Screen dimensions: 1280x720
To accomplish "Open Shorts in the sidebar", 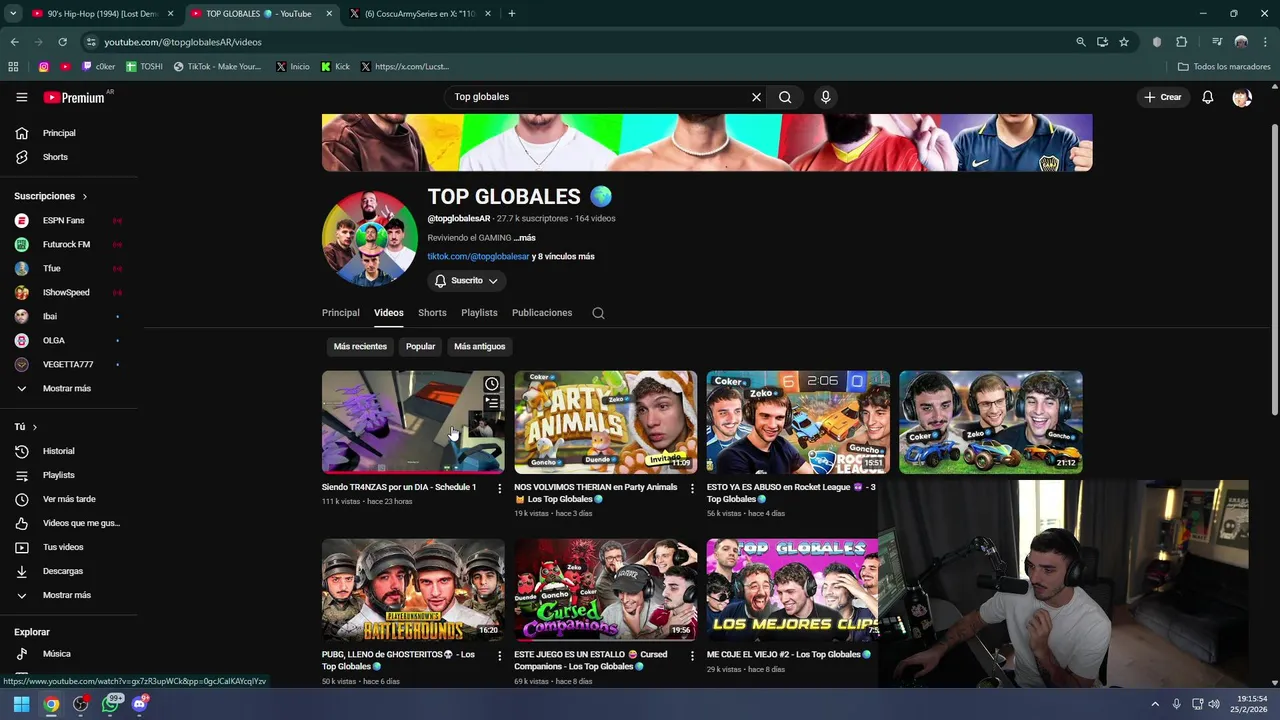I will point(70,157).
